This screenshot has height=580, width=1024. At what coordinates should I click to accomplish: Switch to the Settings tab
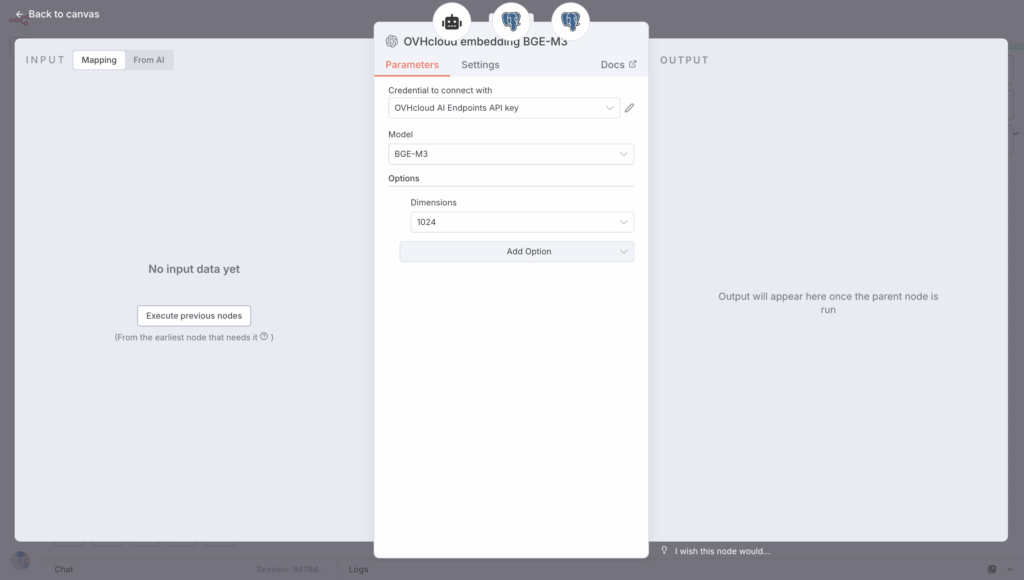point(480,65)
